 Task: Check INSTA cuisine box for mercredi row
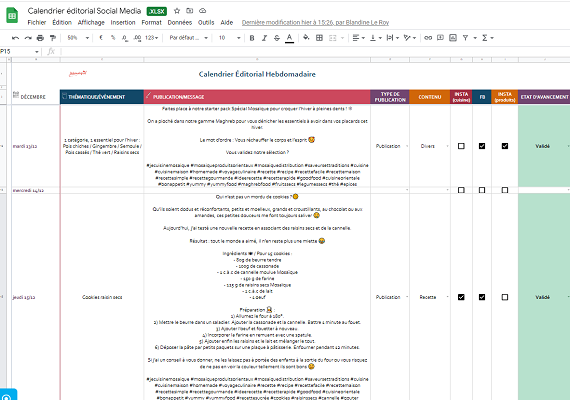[x=461, y=190]
